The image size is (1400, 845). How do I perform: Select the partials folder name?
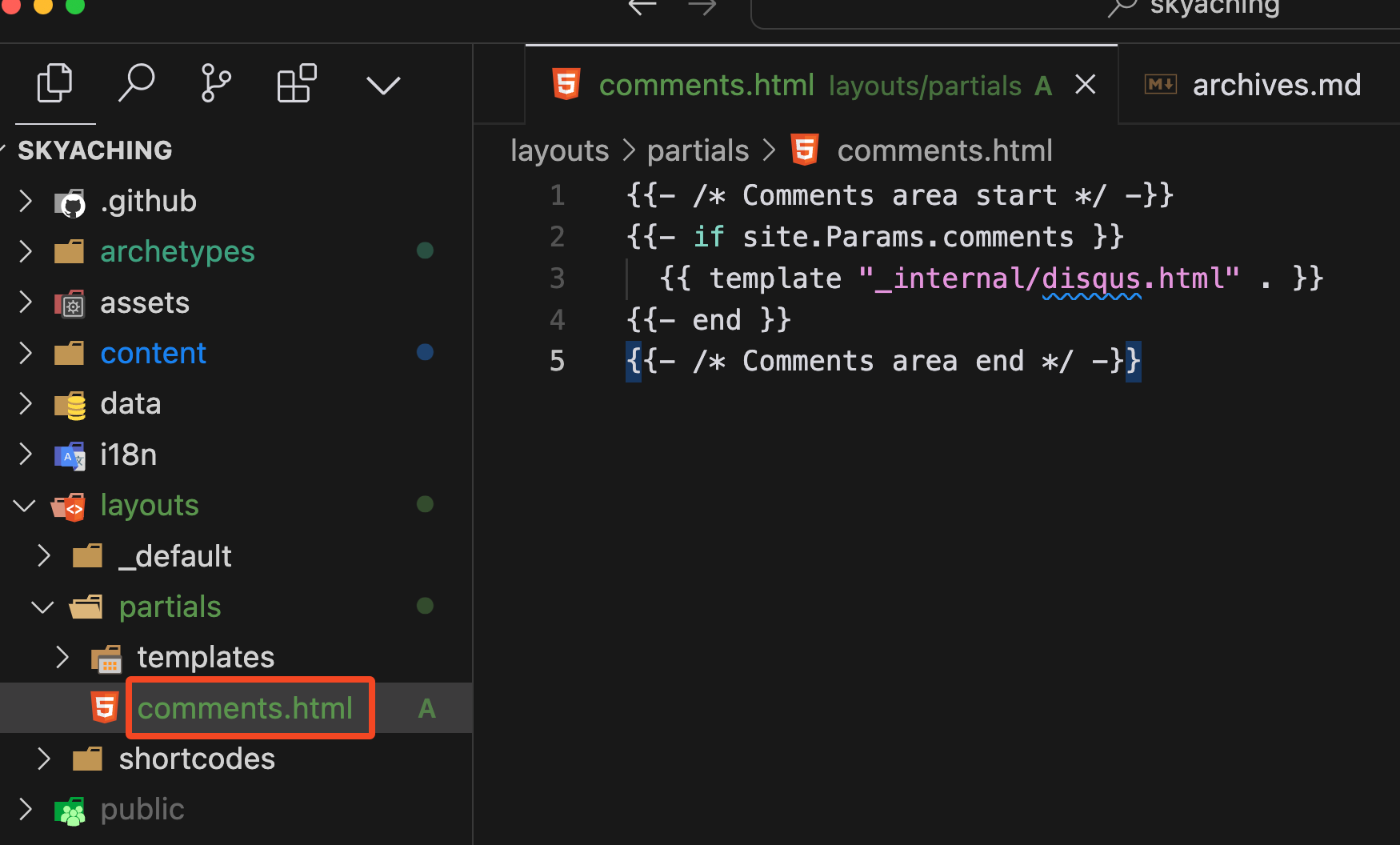click(x=170, y=607)
